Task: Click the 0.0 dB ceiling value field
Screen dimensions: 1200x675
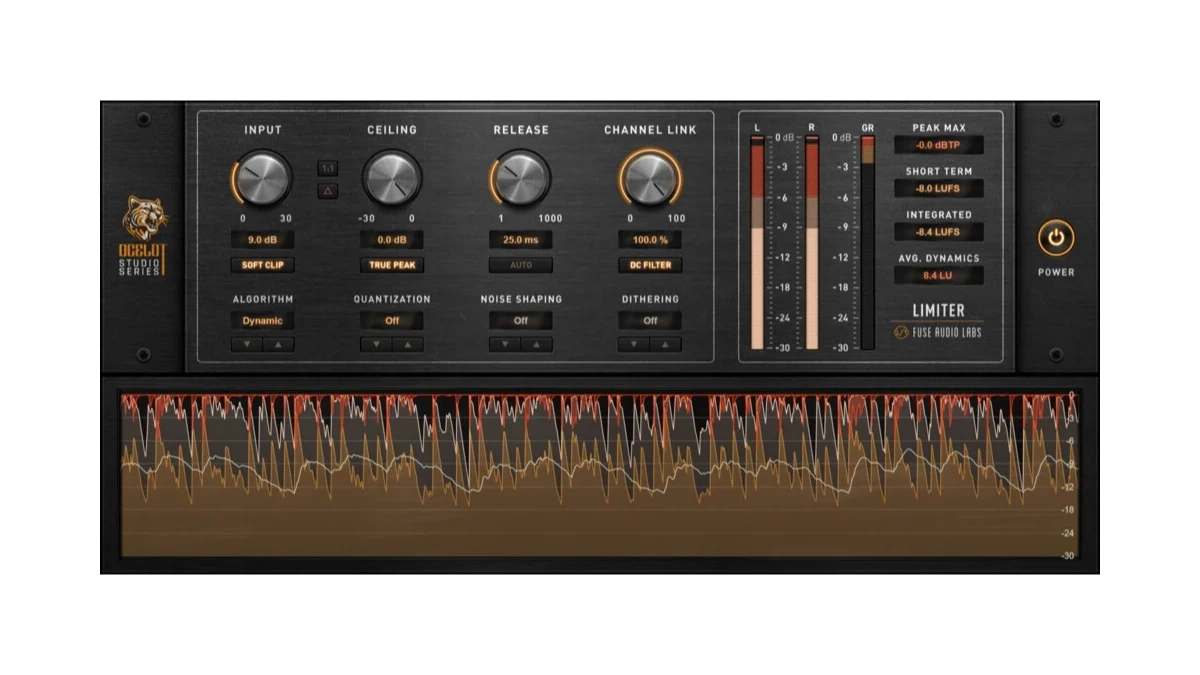Action: point(392,240)
